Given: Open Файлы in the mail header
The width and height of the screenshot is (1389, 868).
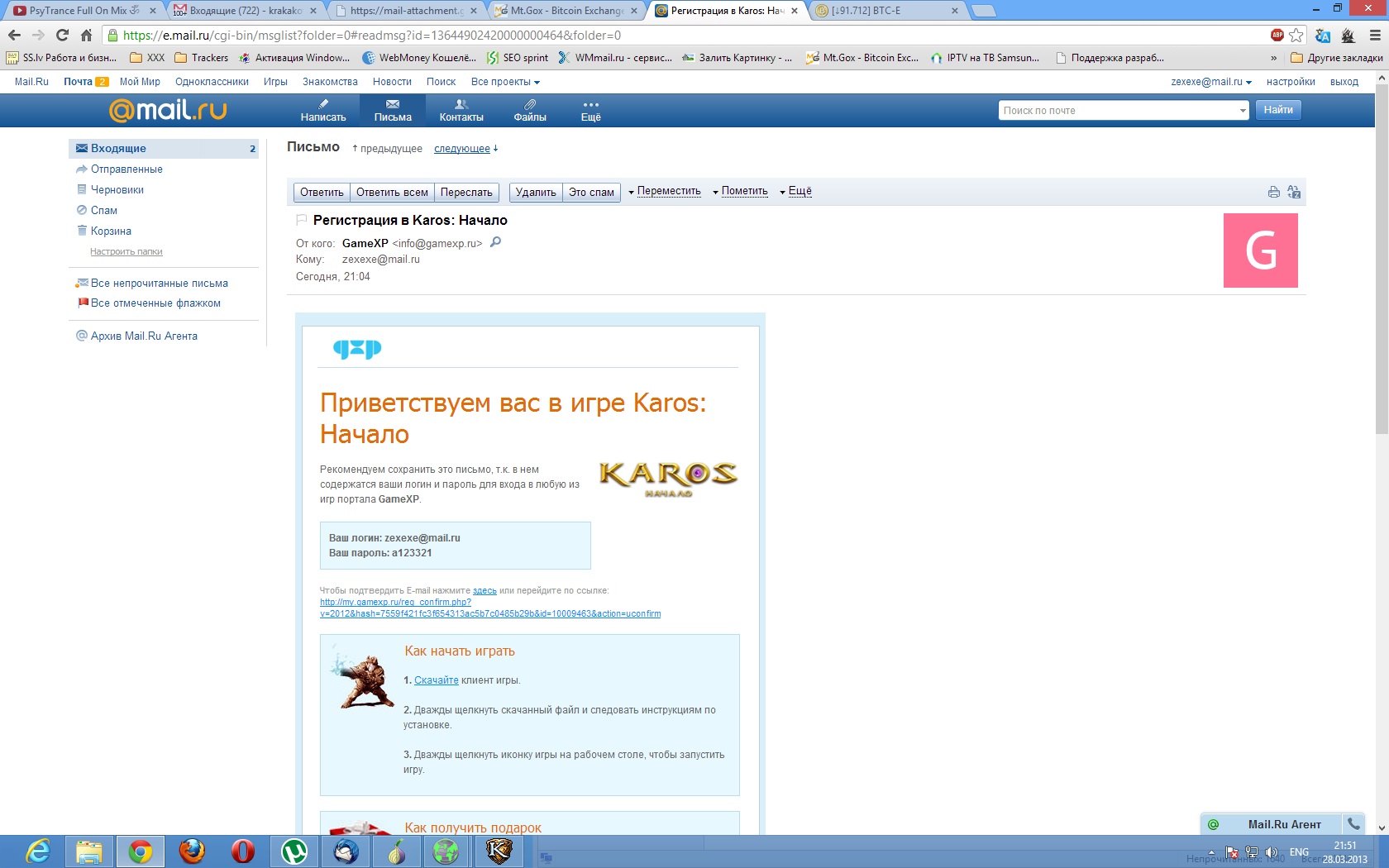Looking at the screenshot, I should pos(530,110).
